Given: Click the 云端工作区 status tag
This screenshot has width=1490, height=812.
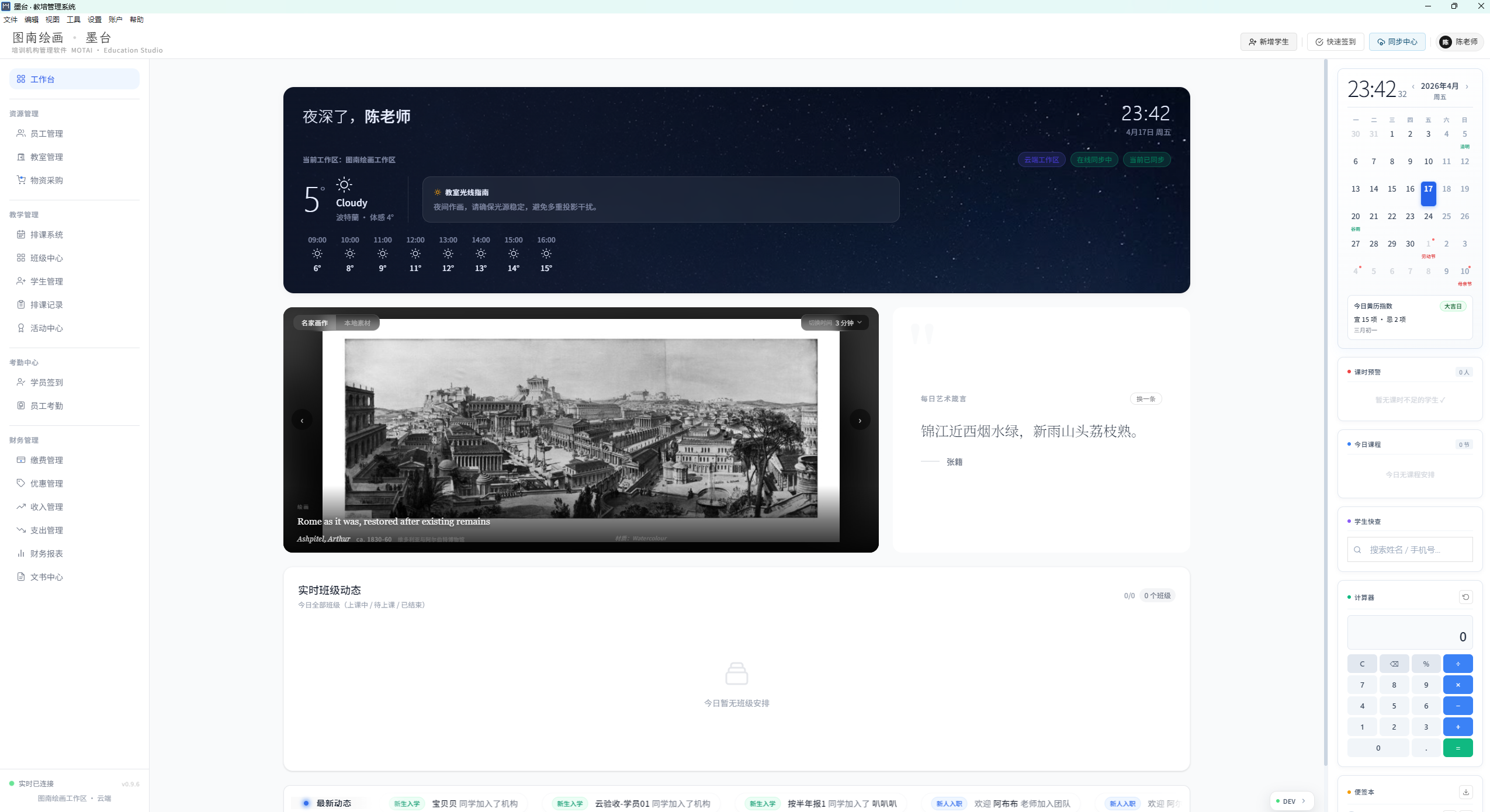Looking at the screenshot, I should 1042,159.
